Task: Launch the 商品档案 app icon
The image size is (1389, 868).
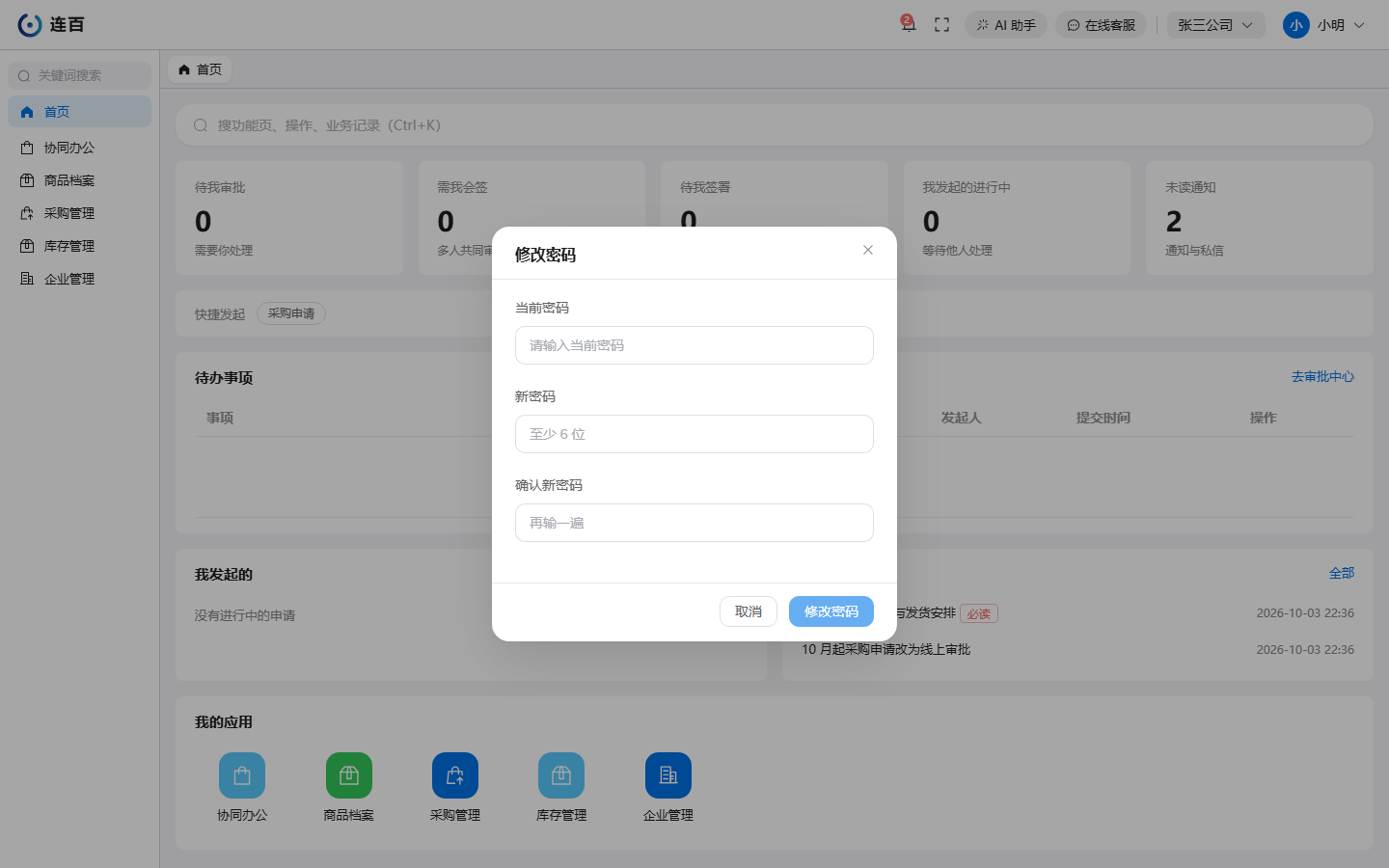Action: point(349,775)
